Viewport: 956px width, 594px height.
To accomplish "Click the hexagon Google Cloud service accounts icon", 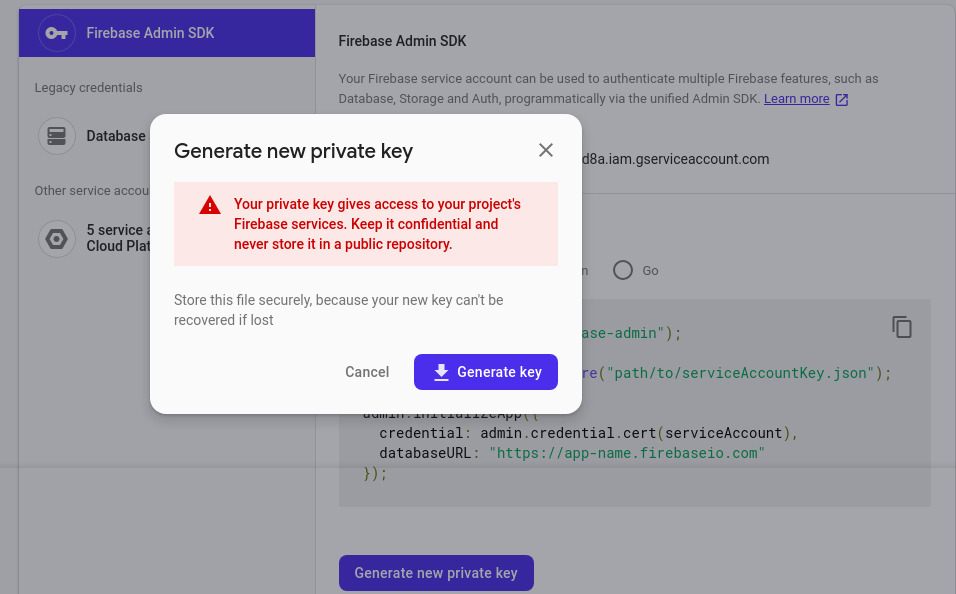I will [56, 238].
